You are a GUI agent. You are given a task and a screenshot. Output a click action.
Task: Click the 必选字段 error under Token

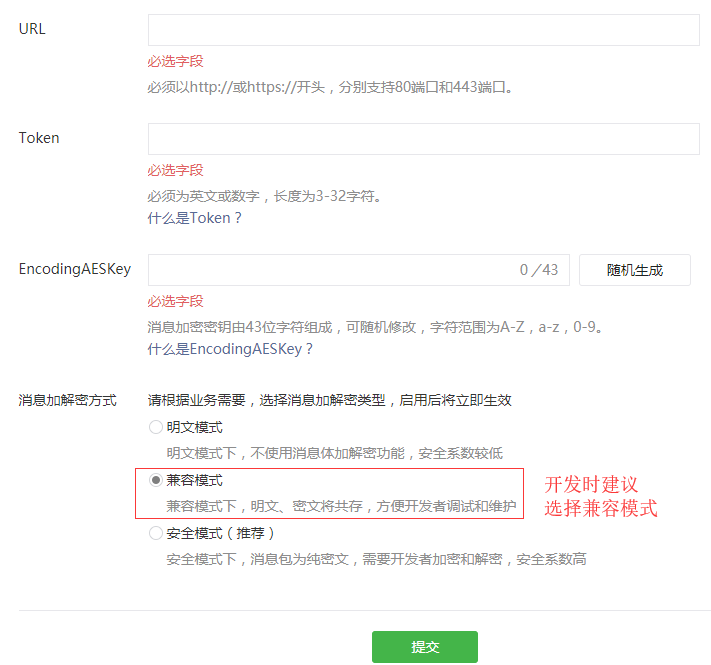[175, 170]
